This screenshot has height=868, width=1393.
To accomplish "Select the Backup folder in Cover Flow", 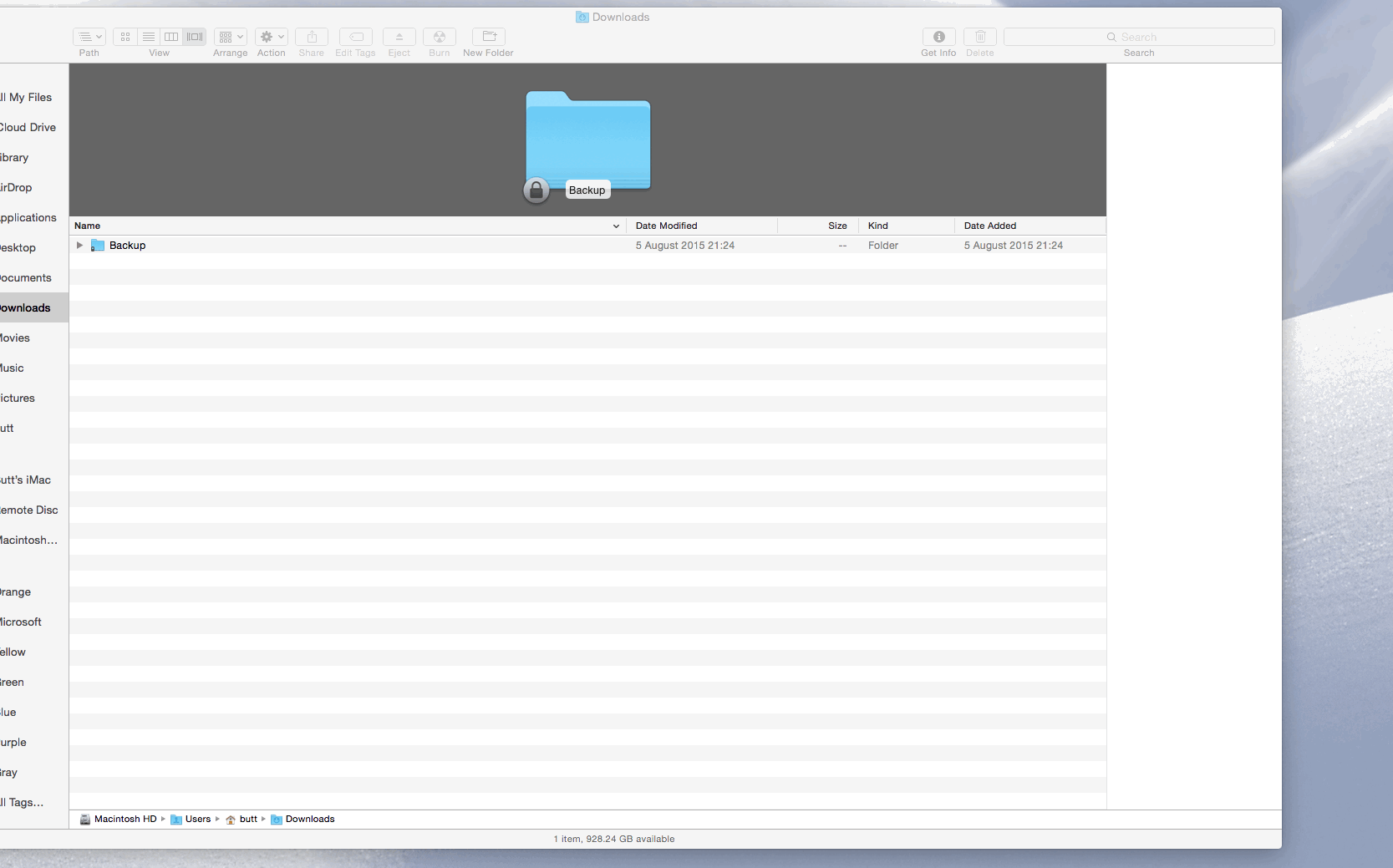I will (x=588, y=140).
